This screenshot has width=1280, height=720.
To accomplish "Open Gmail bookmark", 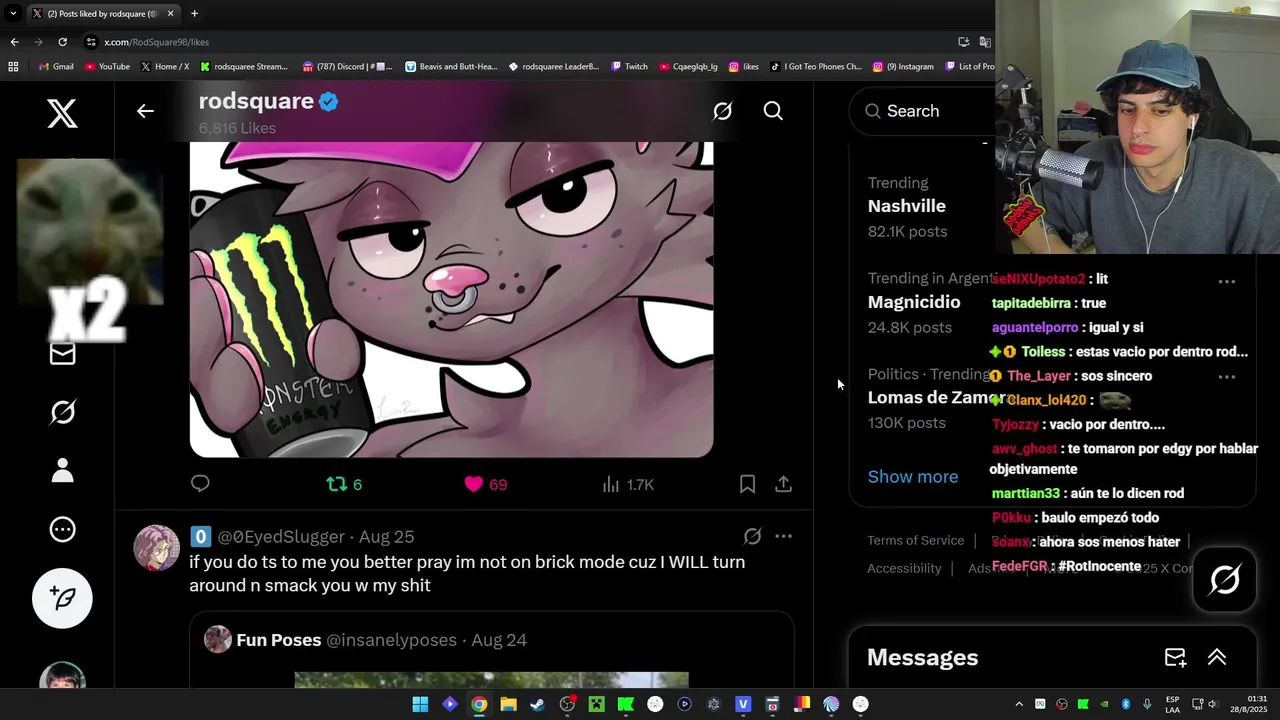I will 56,67.
